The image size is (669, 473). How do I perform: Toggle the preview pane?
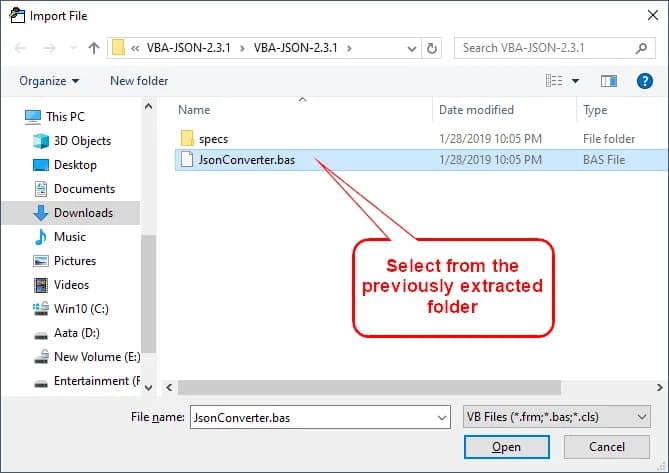(608, 81)
